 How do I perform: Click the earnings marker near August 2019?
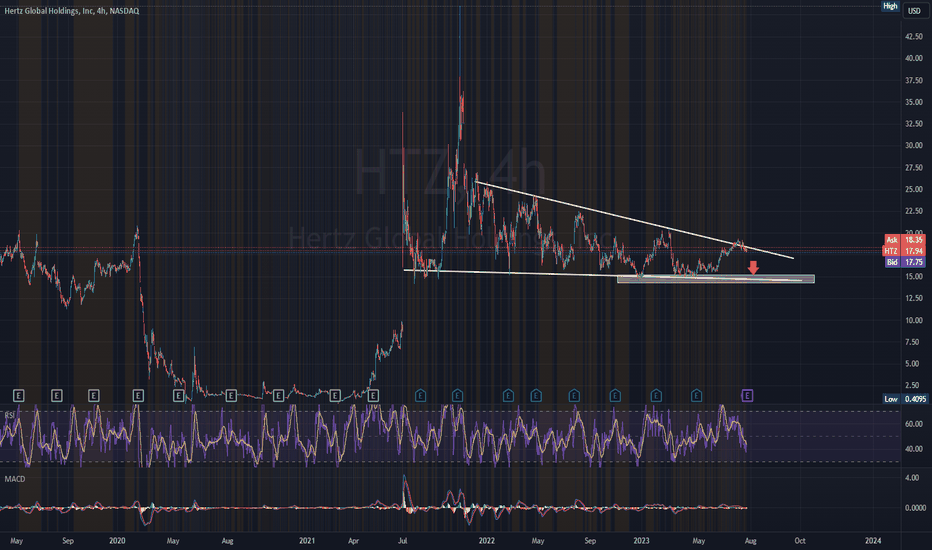[x=56, y=395]
